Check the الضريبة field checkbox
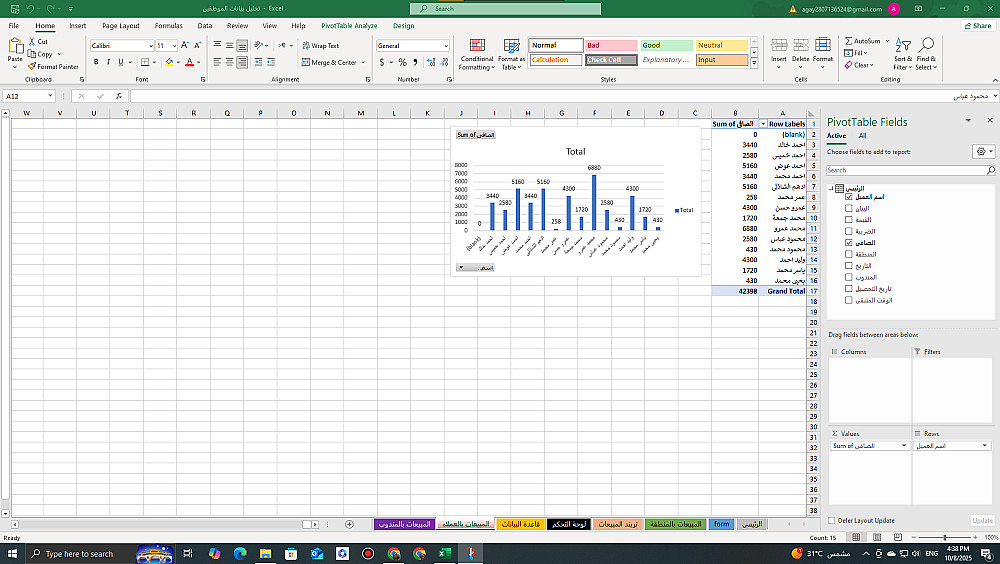The width and height of the screenshot is (1000, 564). pyautogui.click(x=849, y=231)
